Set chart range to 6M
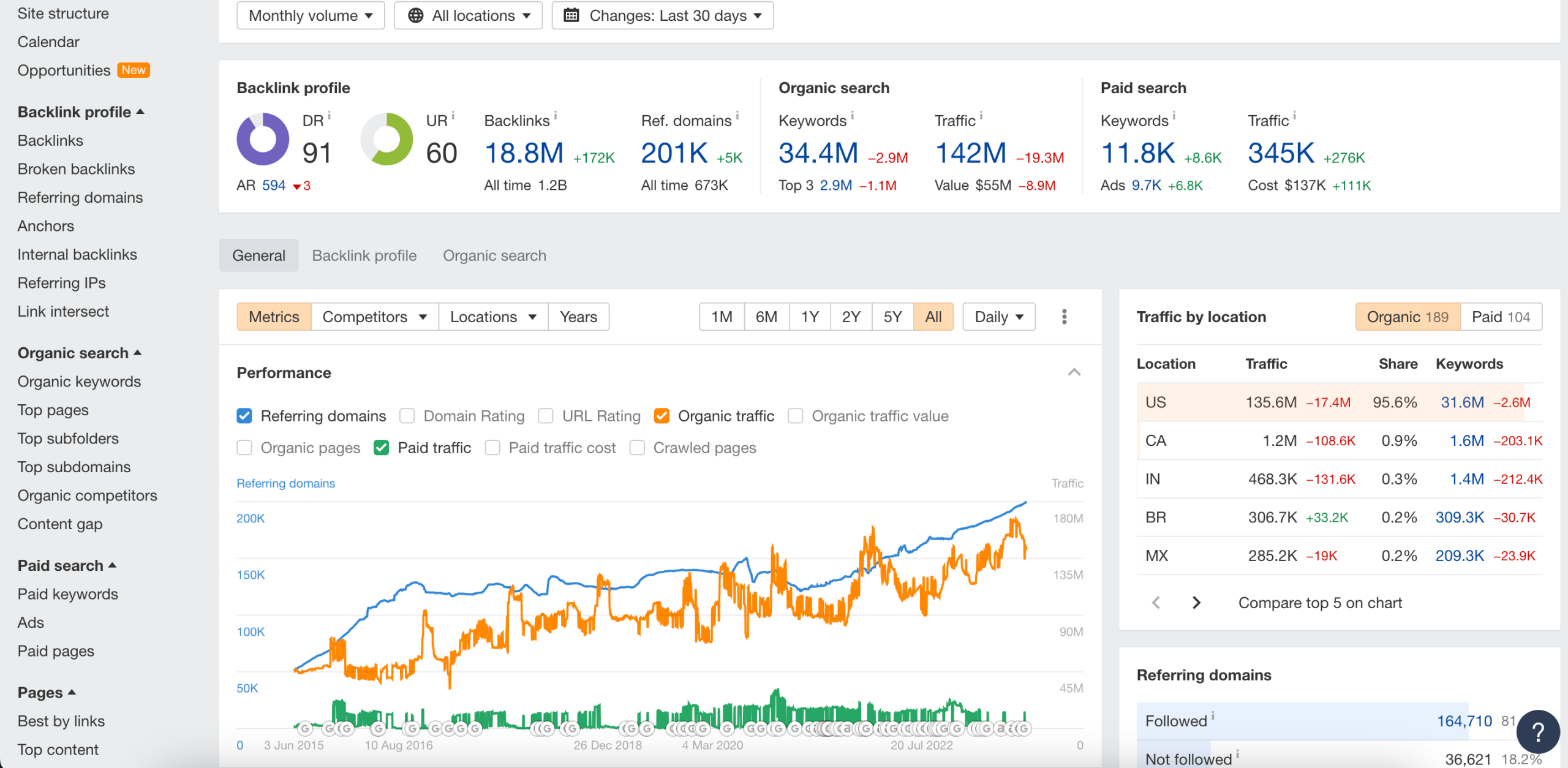The width and height of the screenshot is (1568, 768). (x=766, y=317)
